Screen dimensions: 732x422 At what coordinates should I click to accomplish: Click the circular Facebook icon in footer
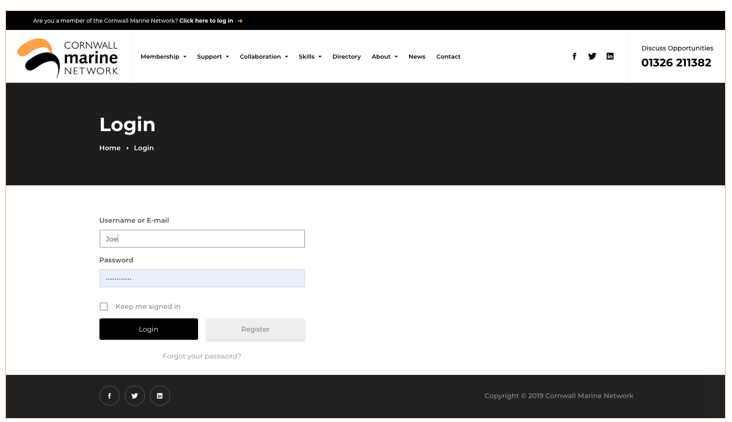tap(110, 396)
